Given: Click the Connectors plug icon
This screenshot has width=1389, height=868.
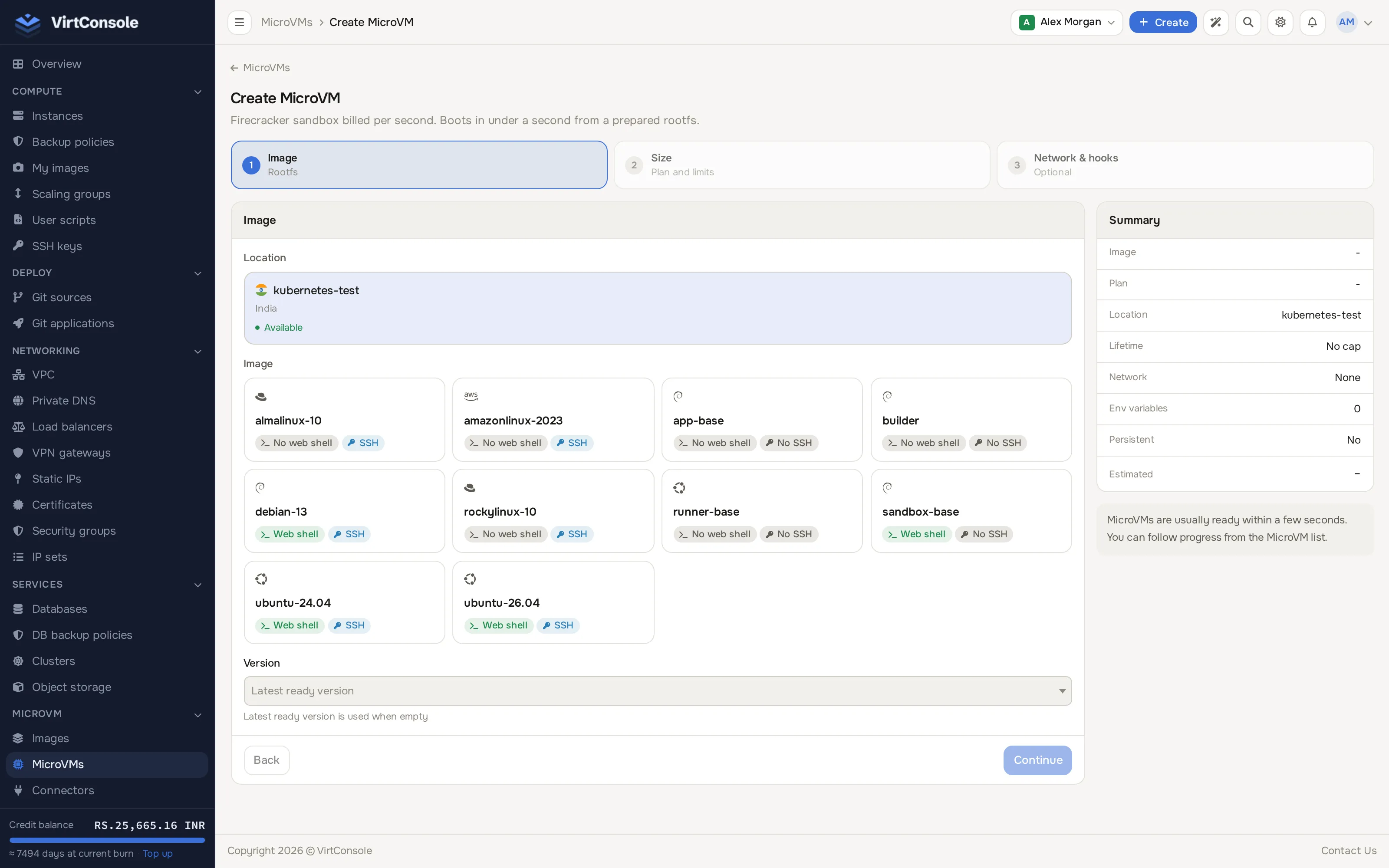Looking at the screenshot, I should point(18,790).
